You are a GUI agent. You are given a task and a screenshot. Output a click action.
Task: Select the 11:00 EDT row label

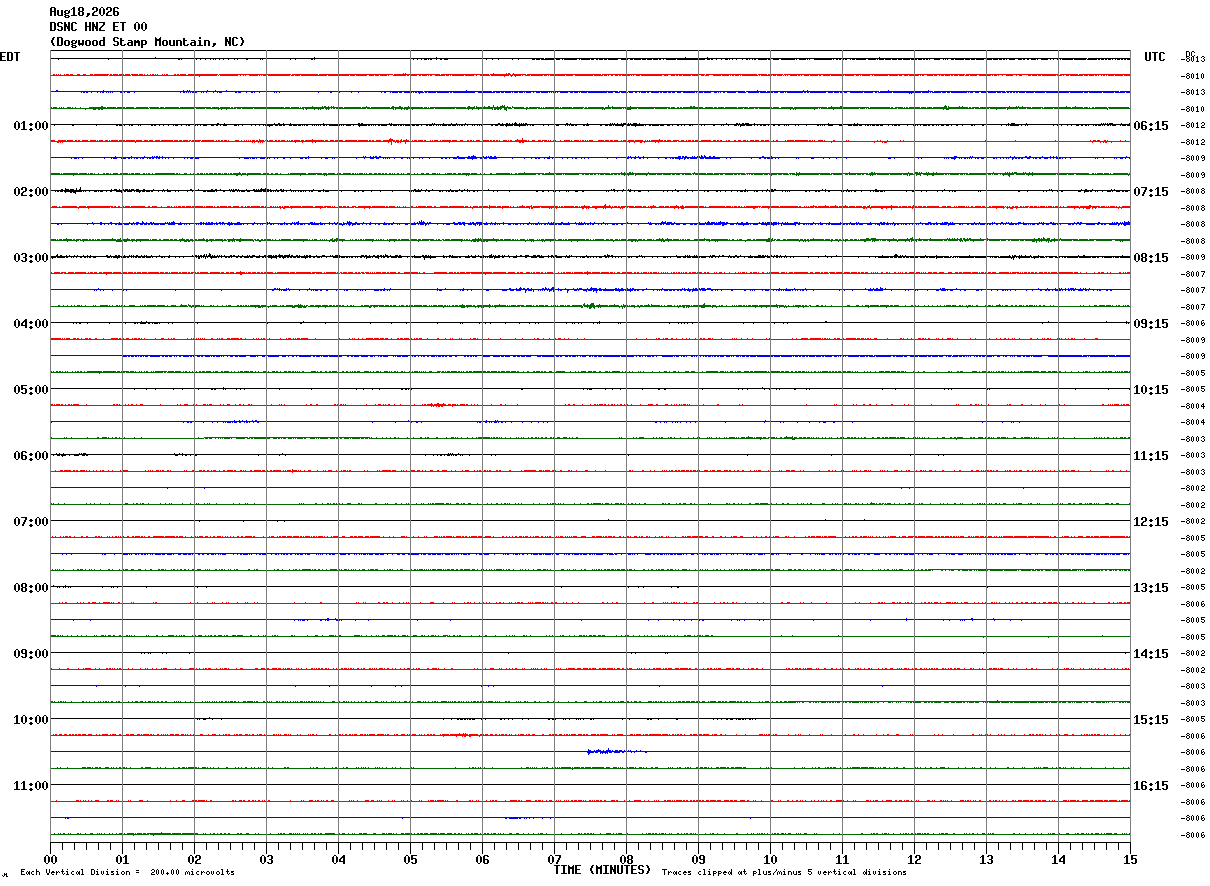point(31,786)
